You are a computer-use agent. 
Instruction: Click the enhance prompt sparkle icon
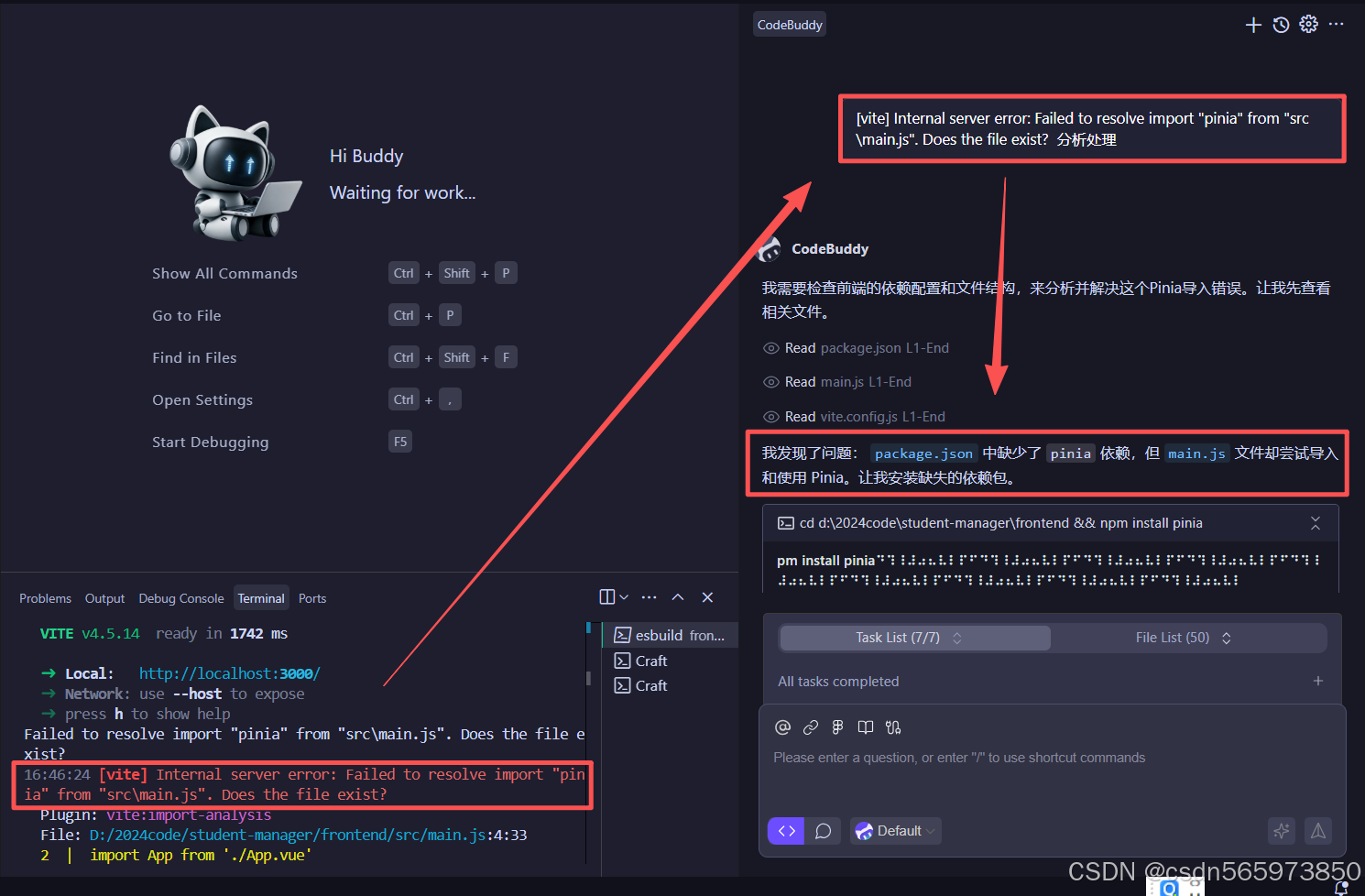point(1281,831)
